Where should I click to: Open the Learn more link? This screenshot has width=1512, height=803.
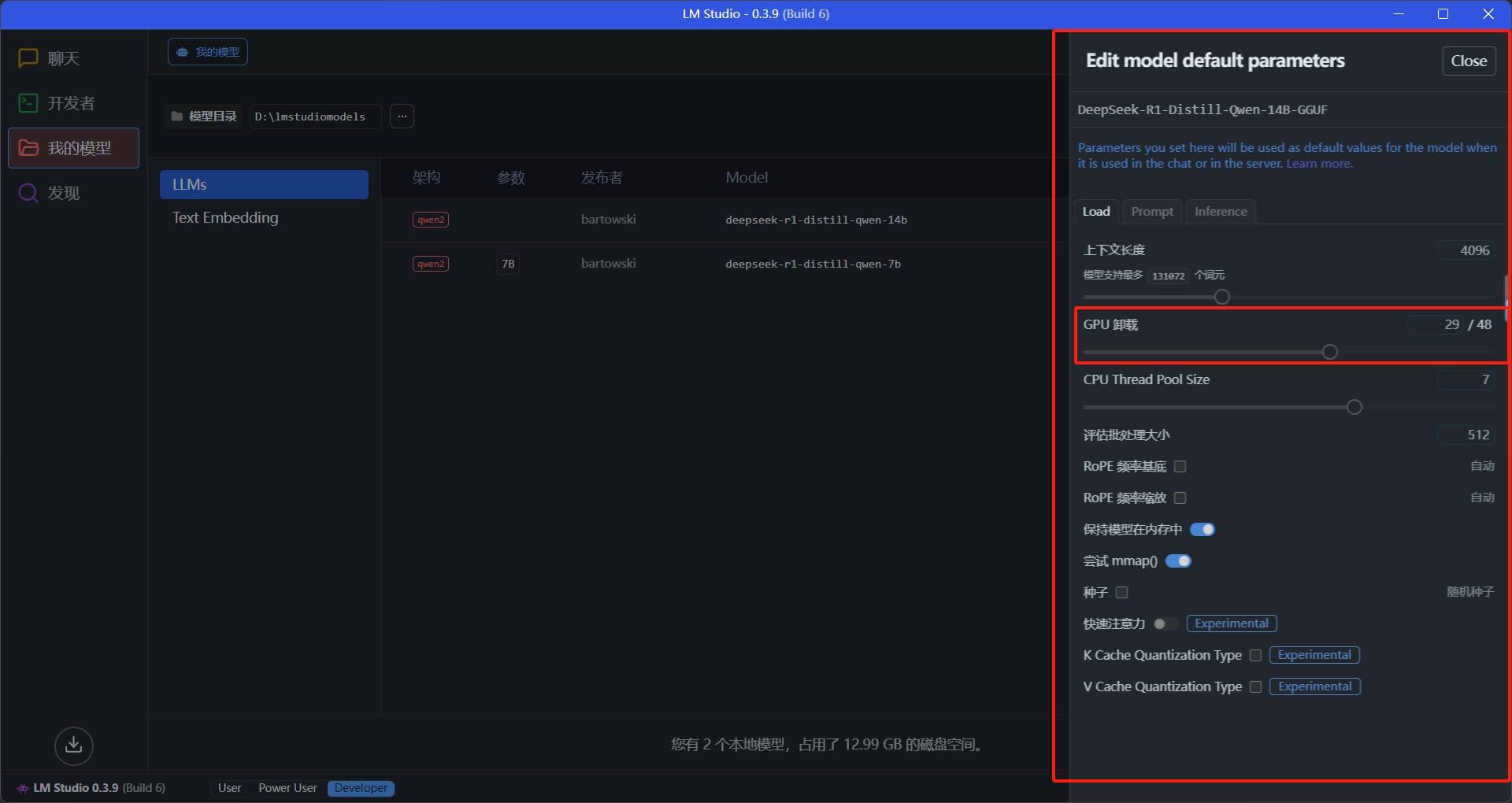click(1319, 164)
